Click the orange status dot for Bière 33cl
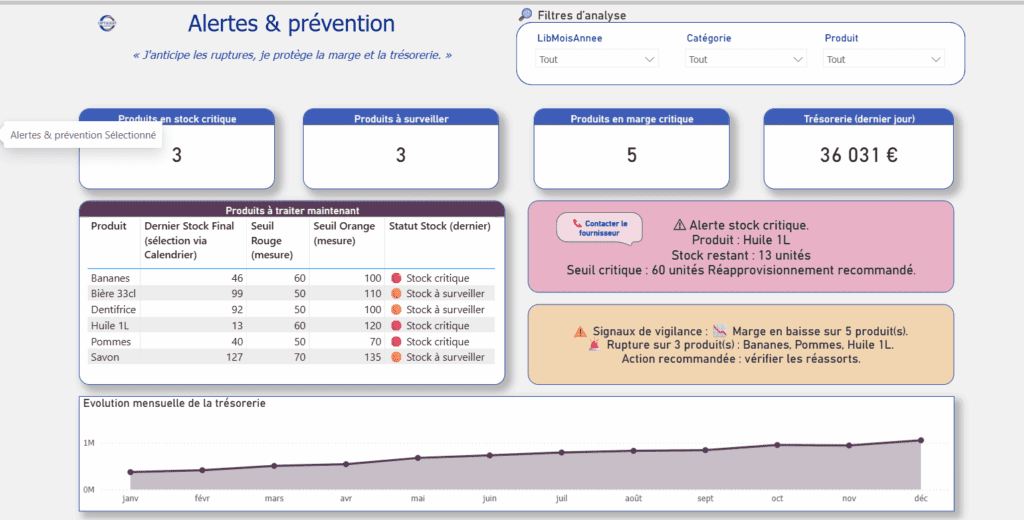 (x=396, y=294)
